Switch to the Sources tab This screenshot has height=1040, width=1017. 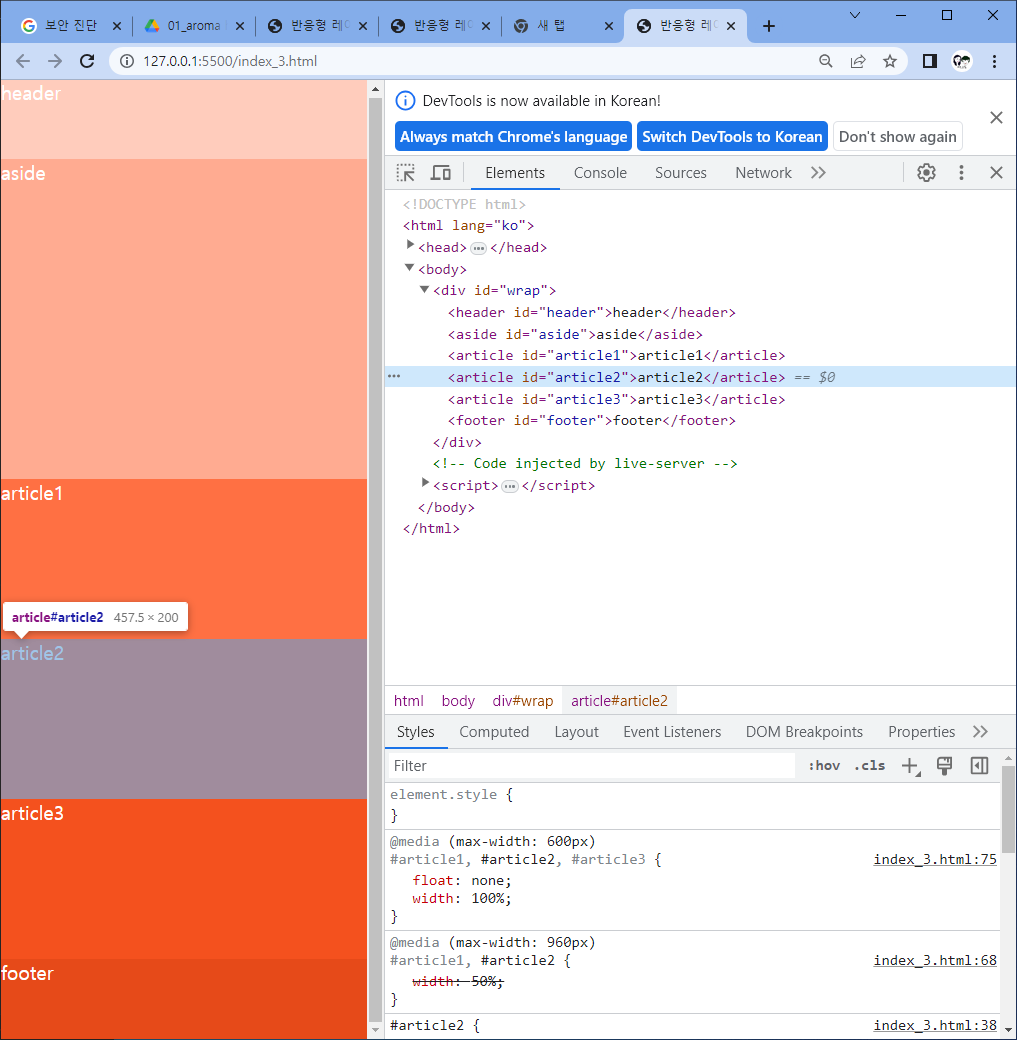coord(681,173)
